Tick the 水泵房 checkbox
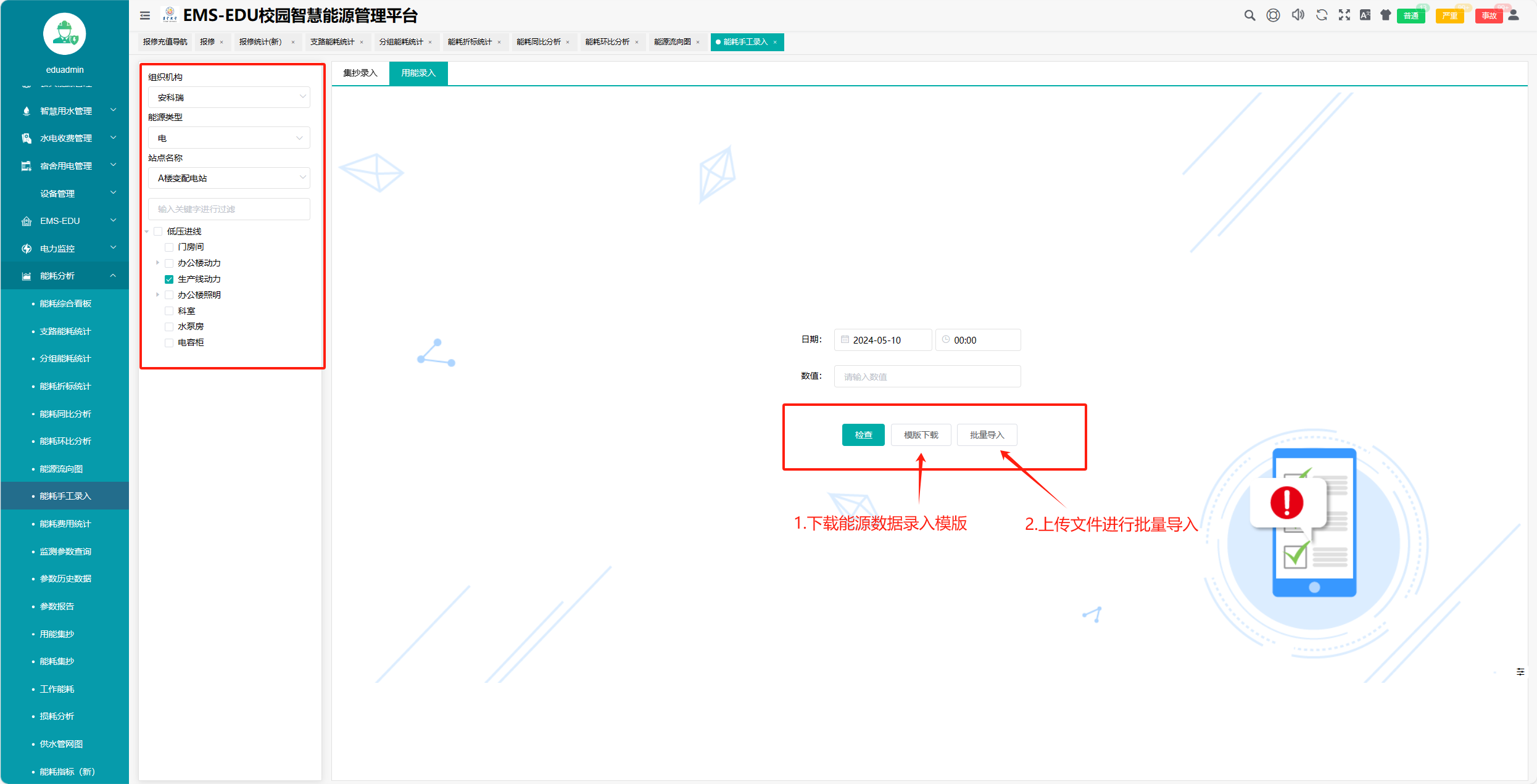 click(169, 326)
